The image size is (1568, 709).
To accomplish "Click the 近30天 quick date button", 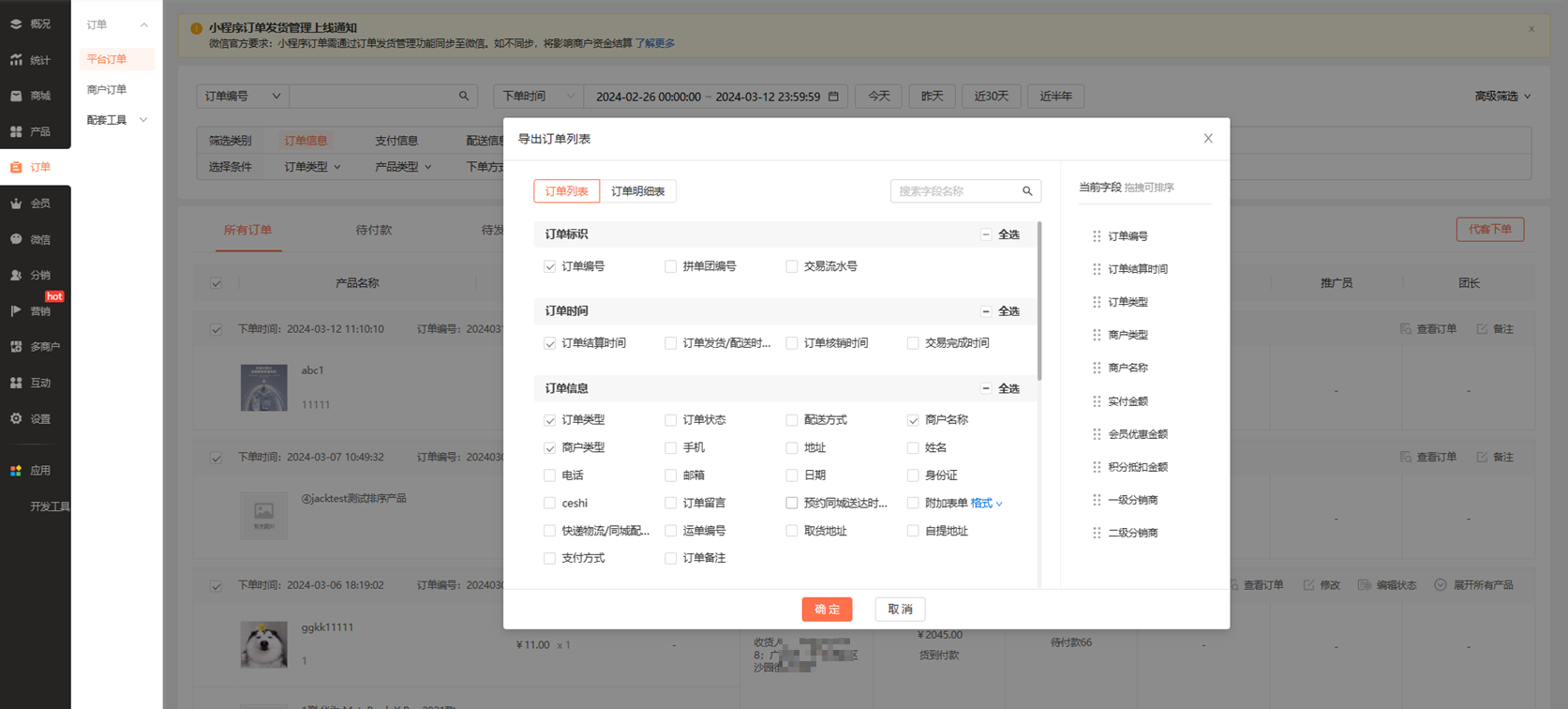I will 991,96.
